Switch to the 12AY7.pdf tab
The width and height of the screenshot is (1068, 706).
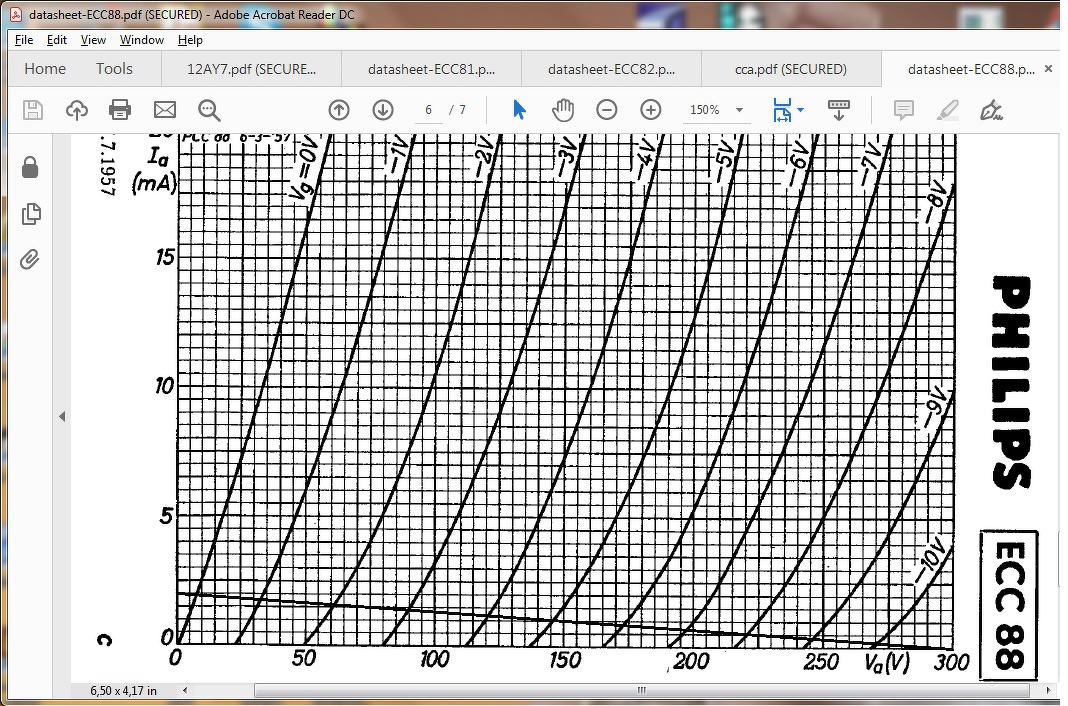pos(251,69)
